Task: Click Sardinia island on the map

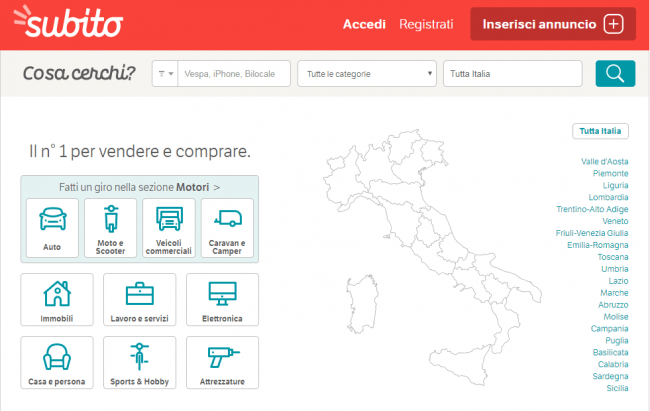Action: [362, 304]
